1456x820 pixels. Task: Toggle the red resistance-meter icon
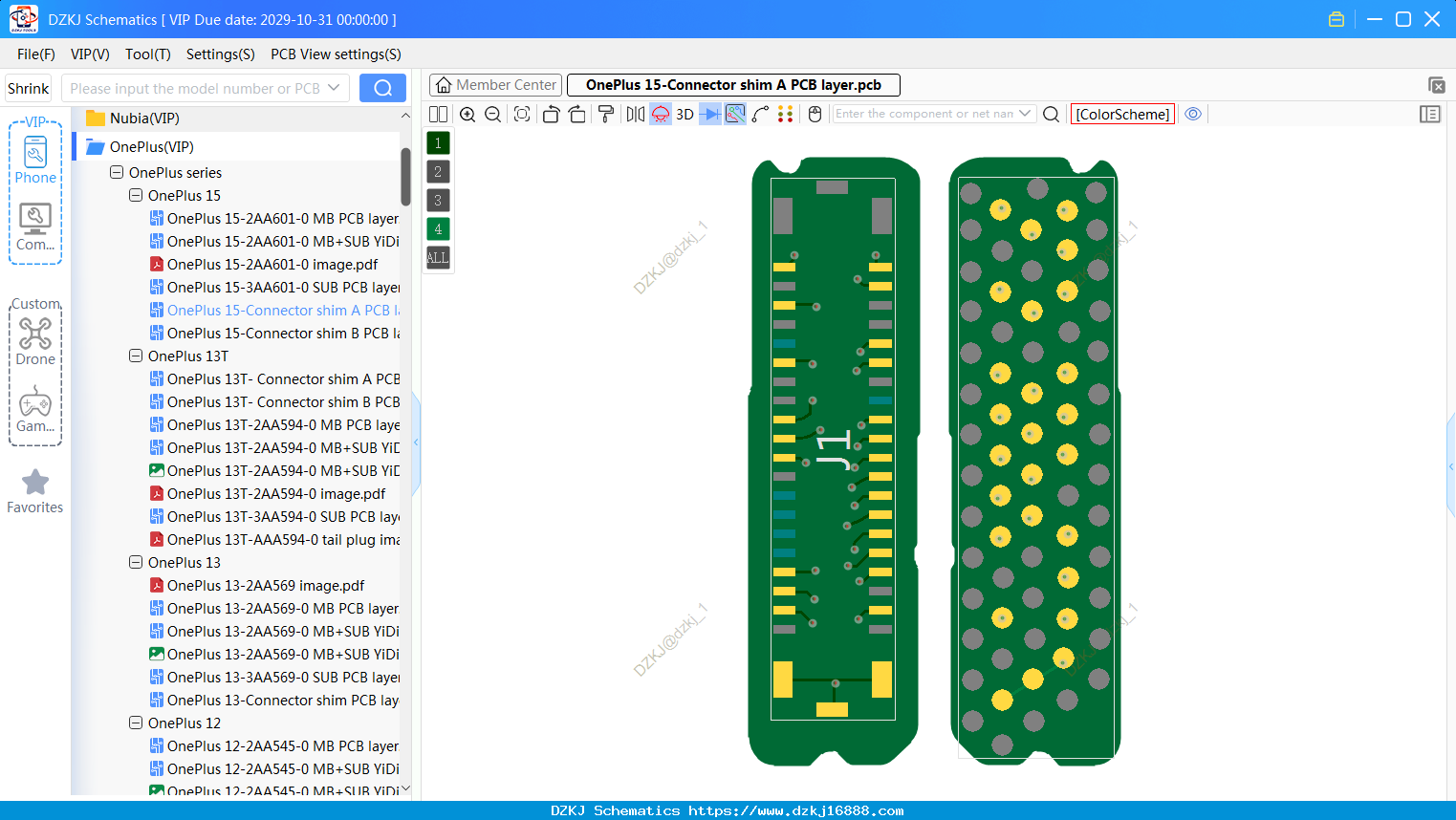coord(661,114)
